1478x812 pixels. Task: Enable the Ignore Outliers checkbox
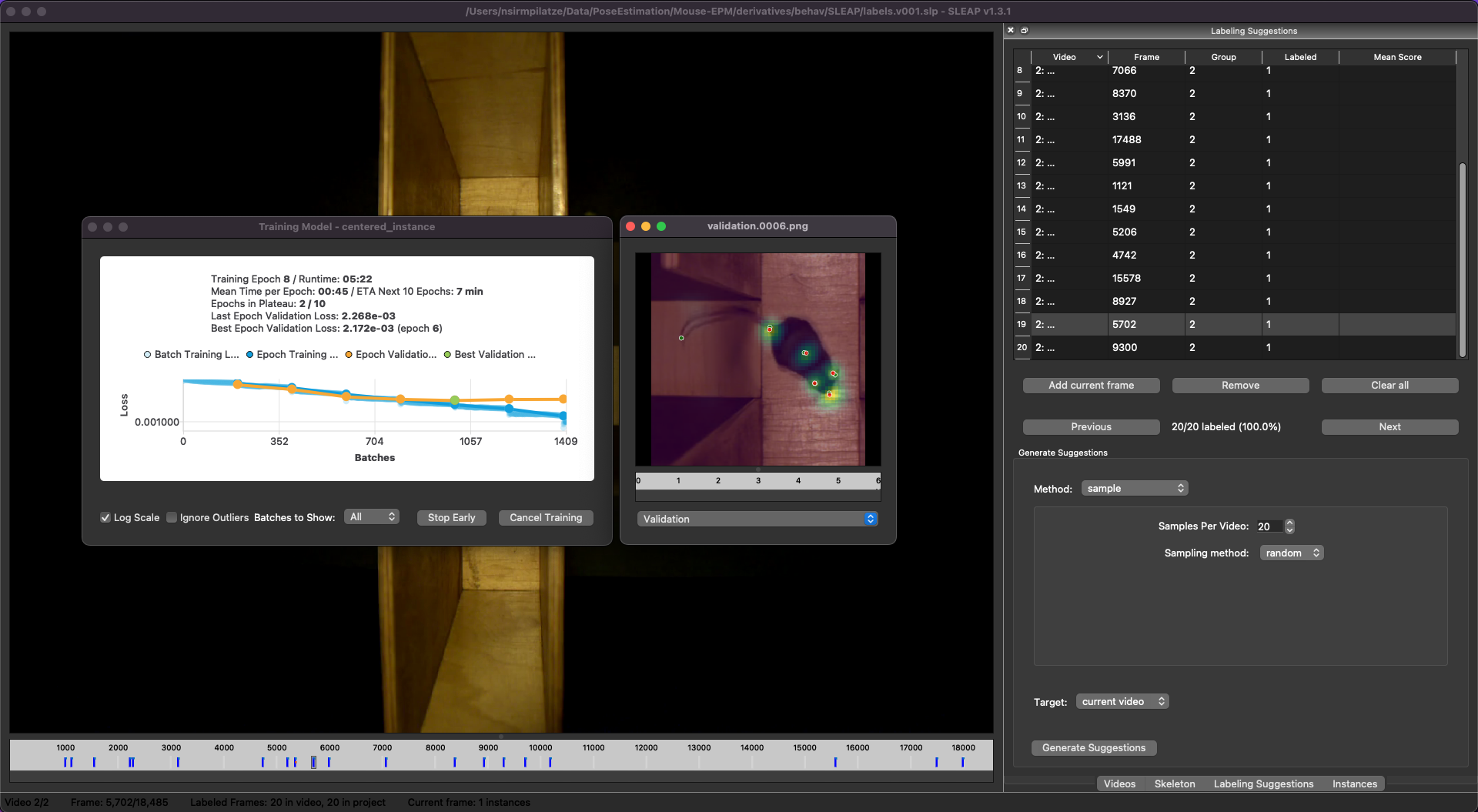tap(172, 518)
